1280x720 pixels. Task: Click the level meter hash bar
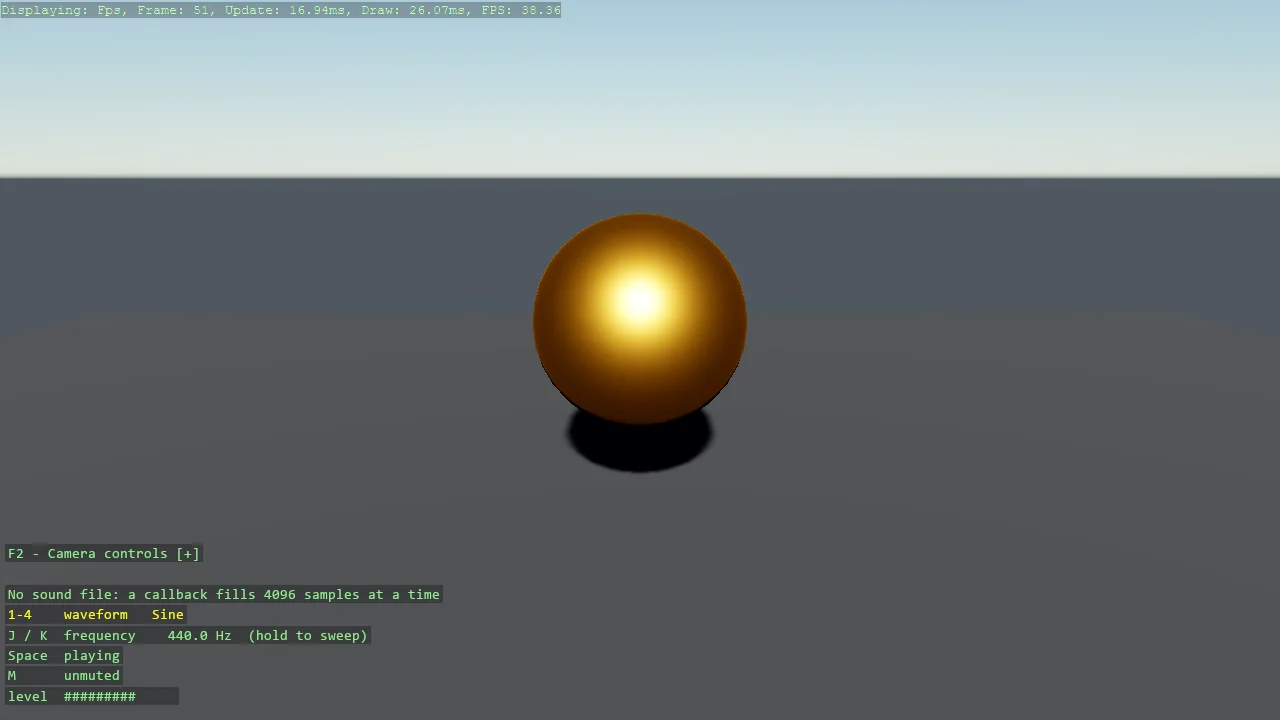click(100, 696)
